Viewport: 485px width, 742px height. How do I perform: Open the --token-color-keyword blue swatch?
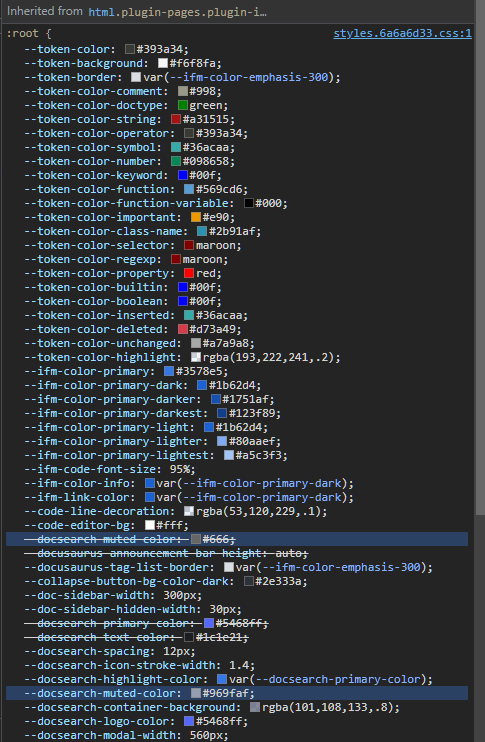pos(183,175)
